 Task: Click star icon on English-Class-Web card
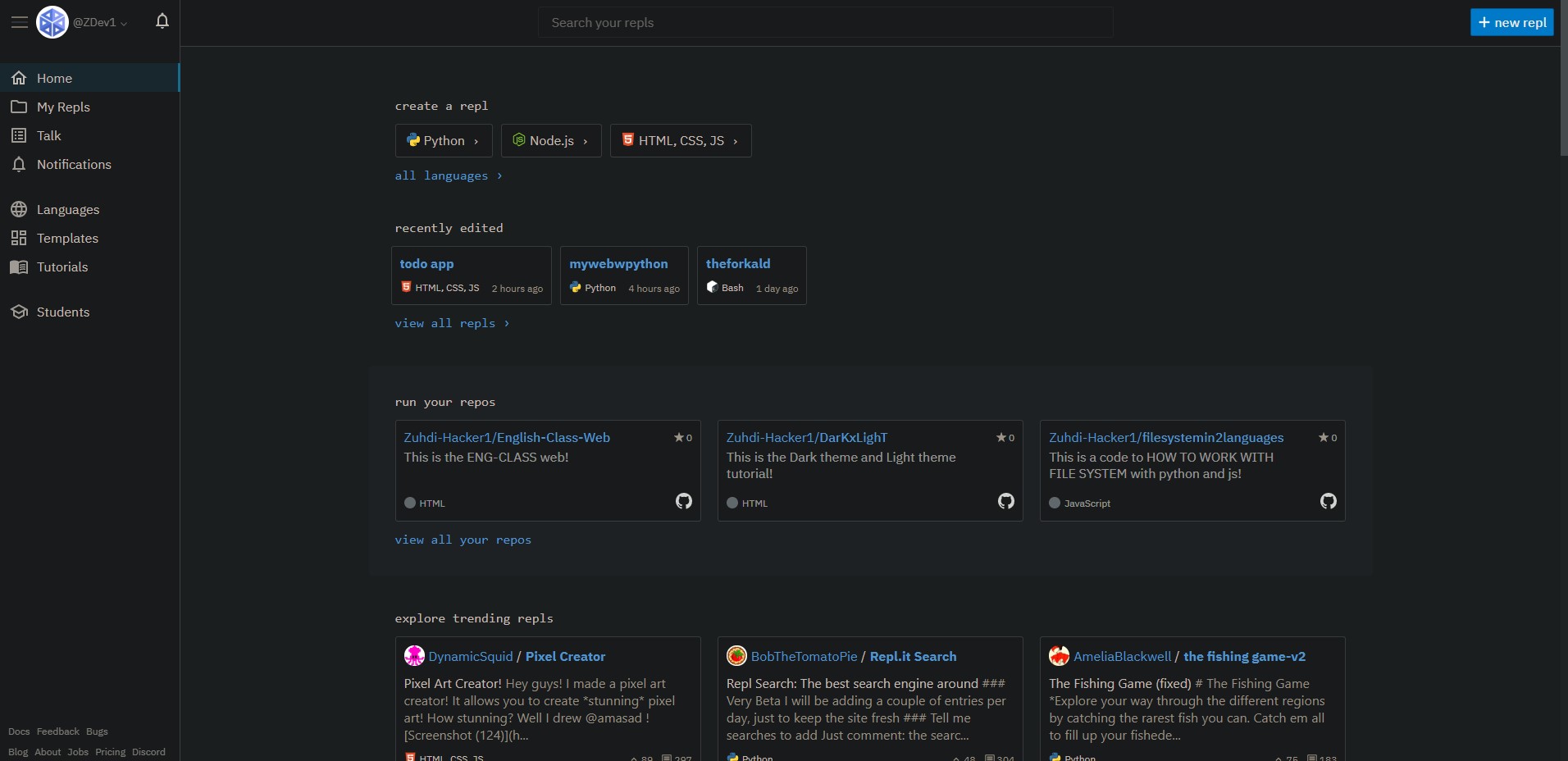pyautogui.click(x=679, y=437)
